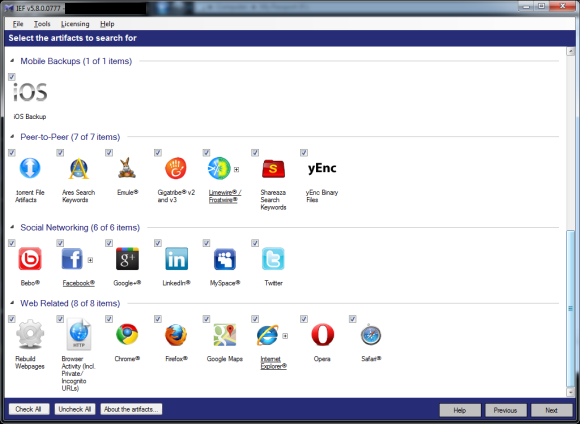Select the Opera icon
The width and height of the screenshot is (580, 424).
point(322,334)
